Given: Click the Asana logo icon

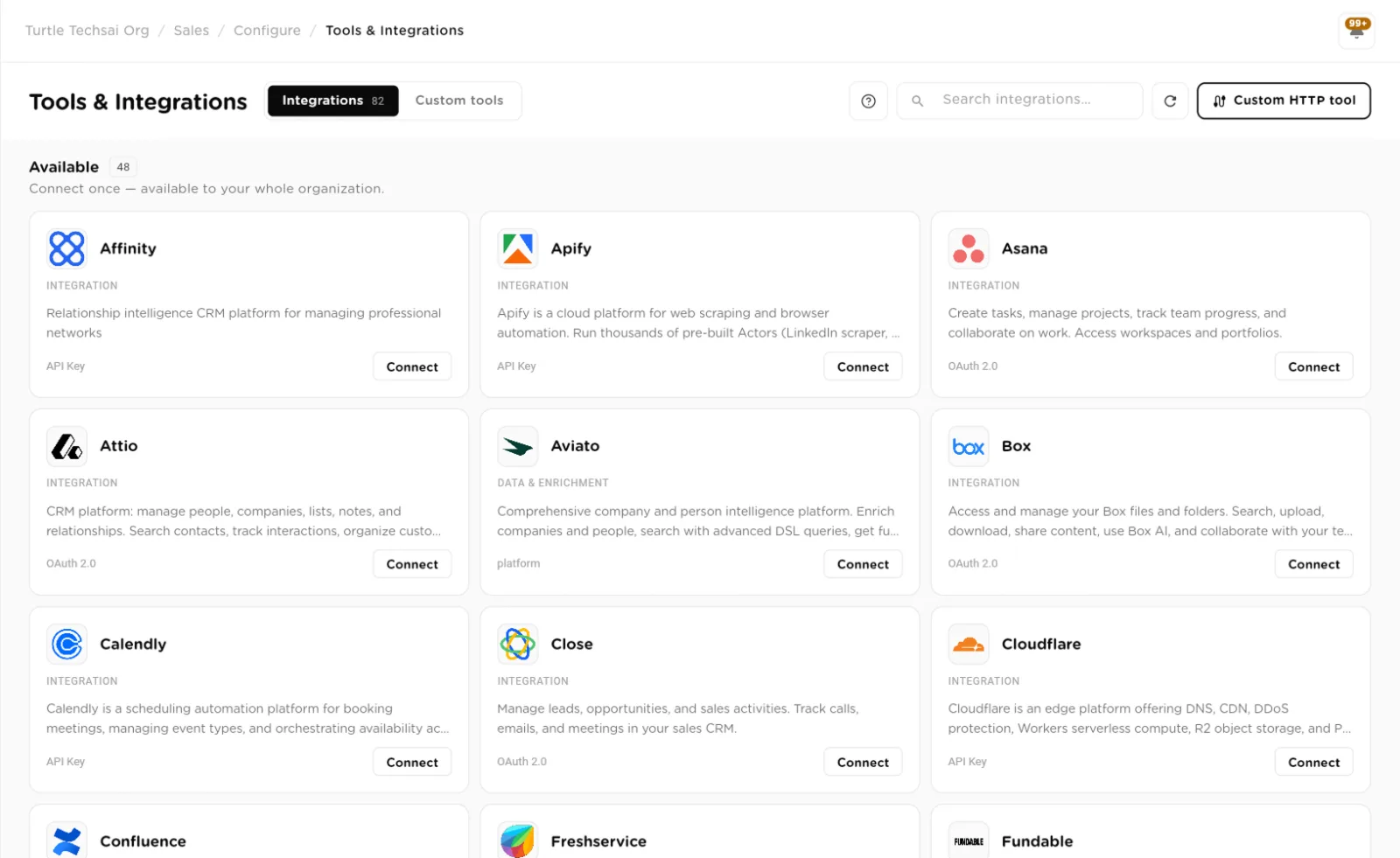Looking at the screenshot, I should coord(969,248).
